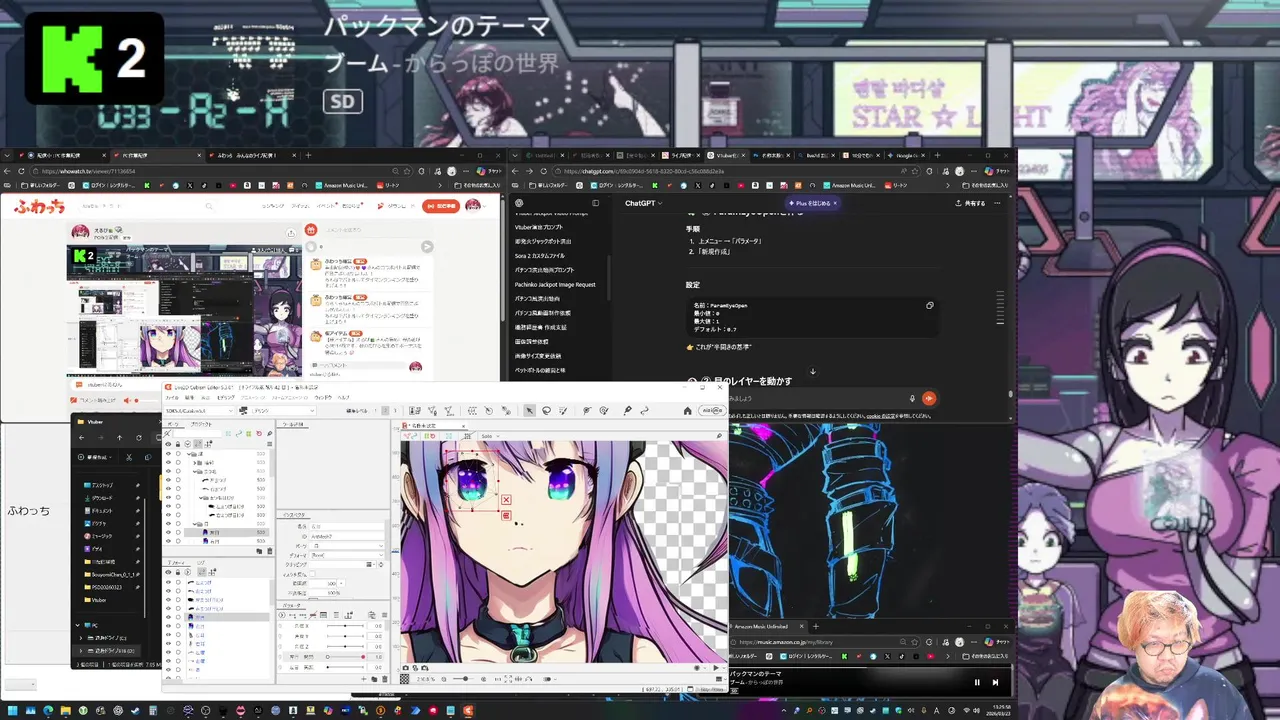Click the reload icon in the ChatGPT browser

point(544,171)
